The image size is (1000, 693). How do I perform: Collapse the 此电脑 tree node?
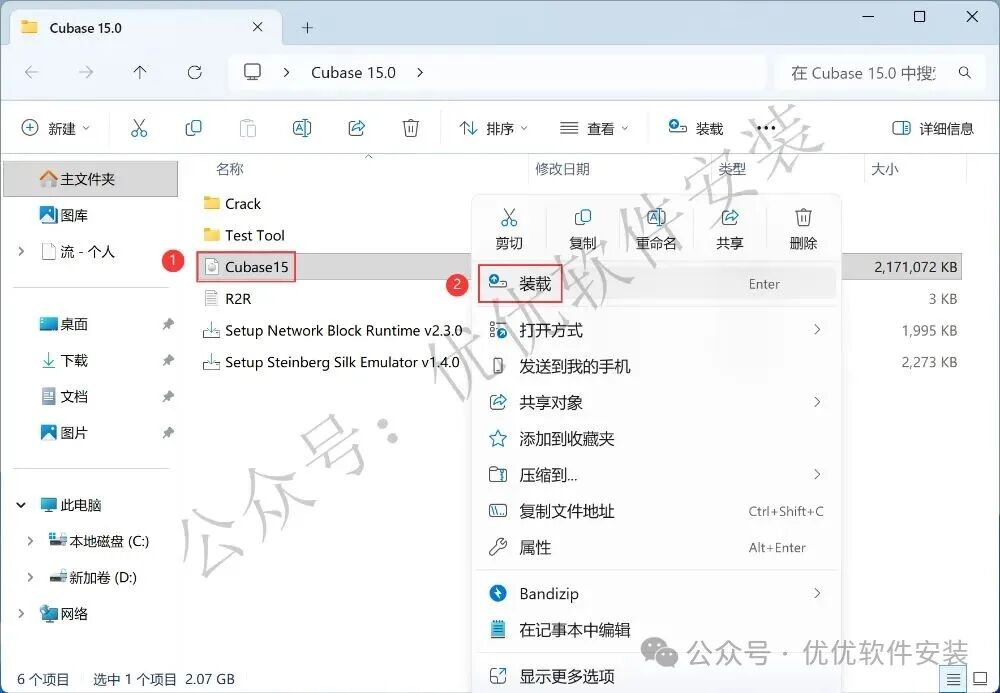coord(21,505)
